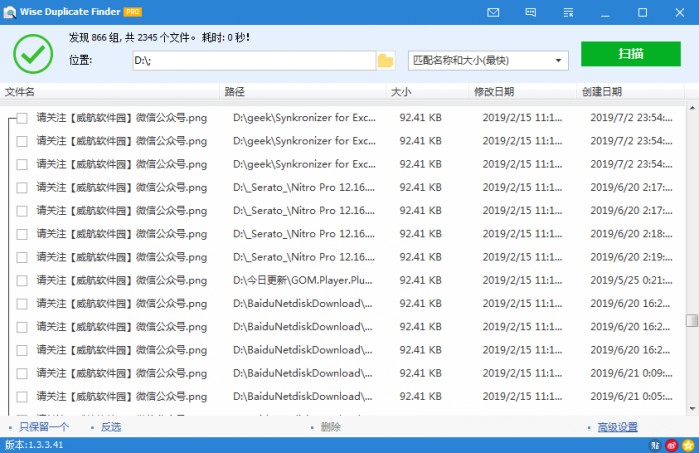Viewport: 699px width, 453px height.
Task: Click the version text 版本:1.3.3.41
Action: point(34,445)
